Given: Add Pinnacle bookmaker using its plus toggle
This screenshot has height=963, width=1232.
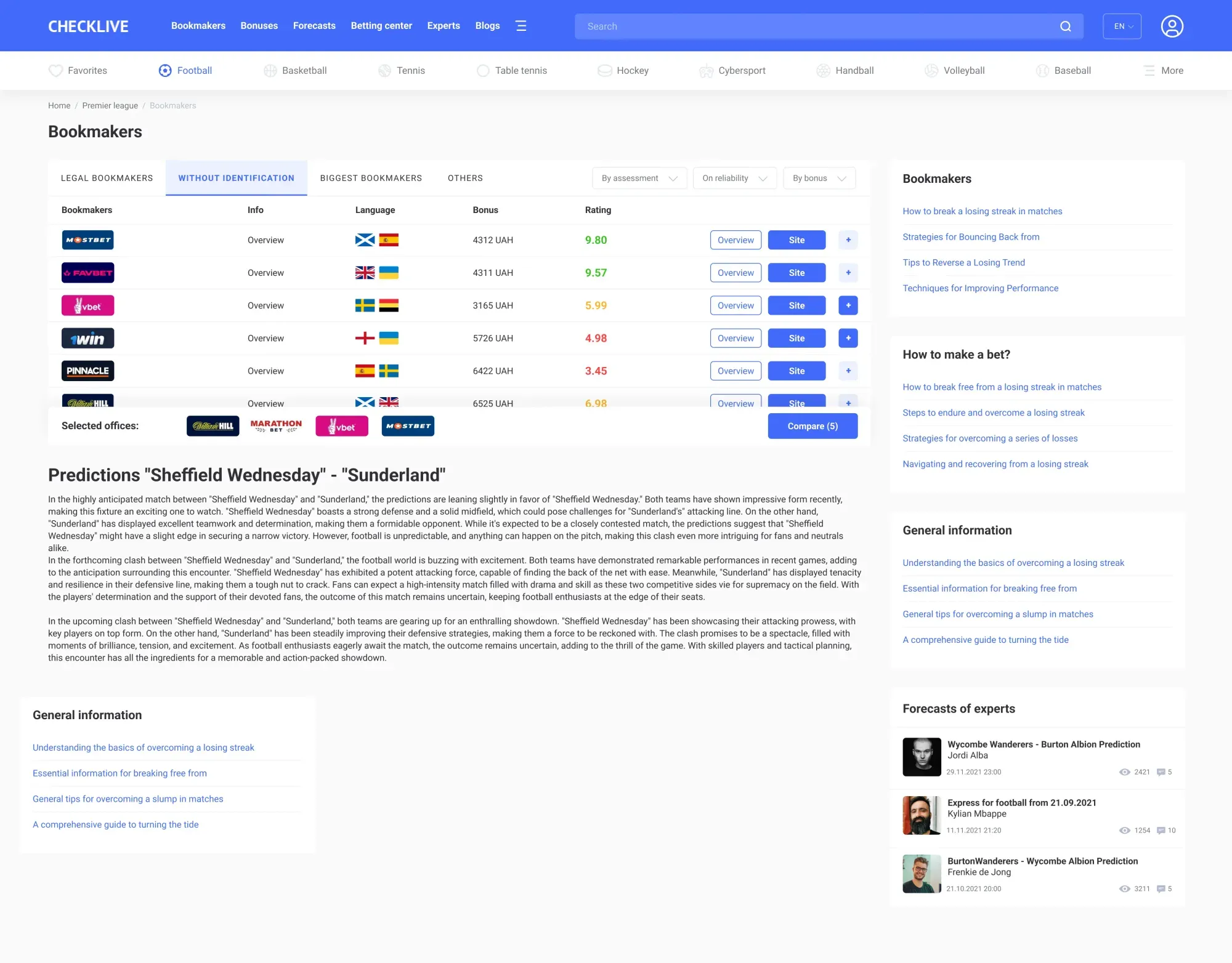Looking at the screenshot, I should (x=848, y=371).
